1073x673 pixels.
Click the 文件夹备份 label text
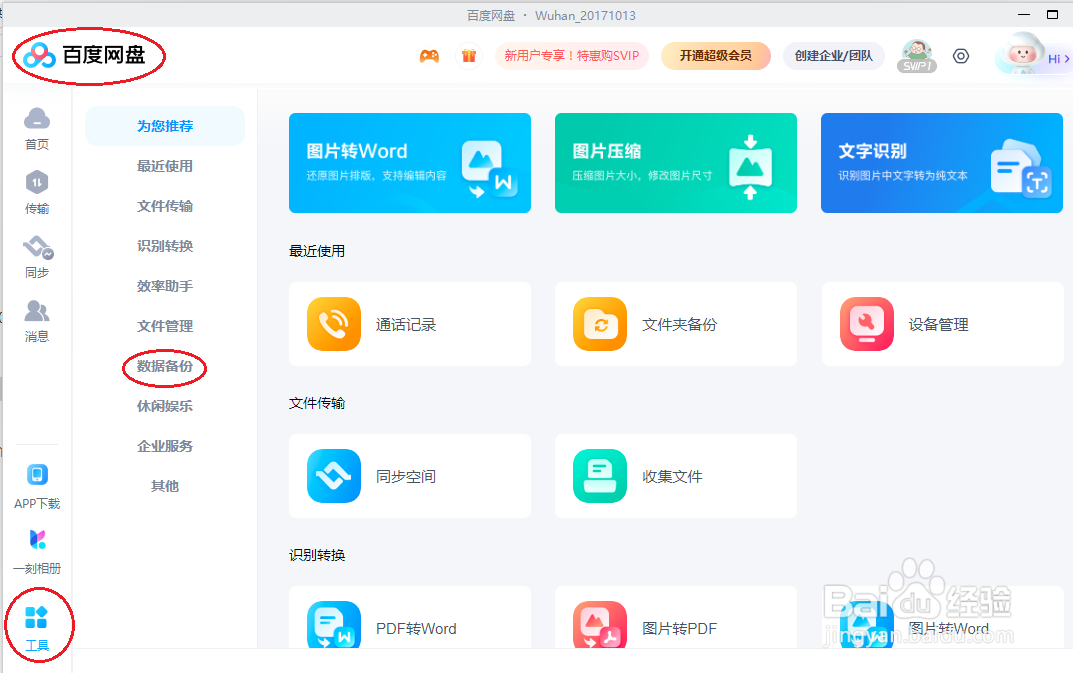coord(680,325)
